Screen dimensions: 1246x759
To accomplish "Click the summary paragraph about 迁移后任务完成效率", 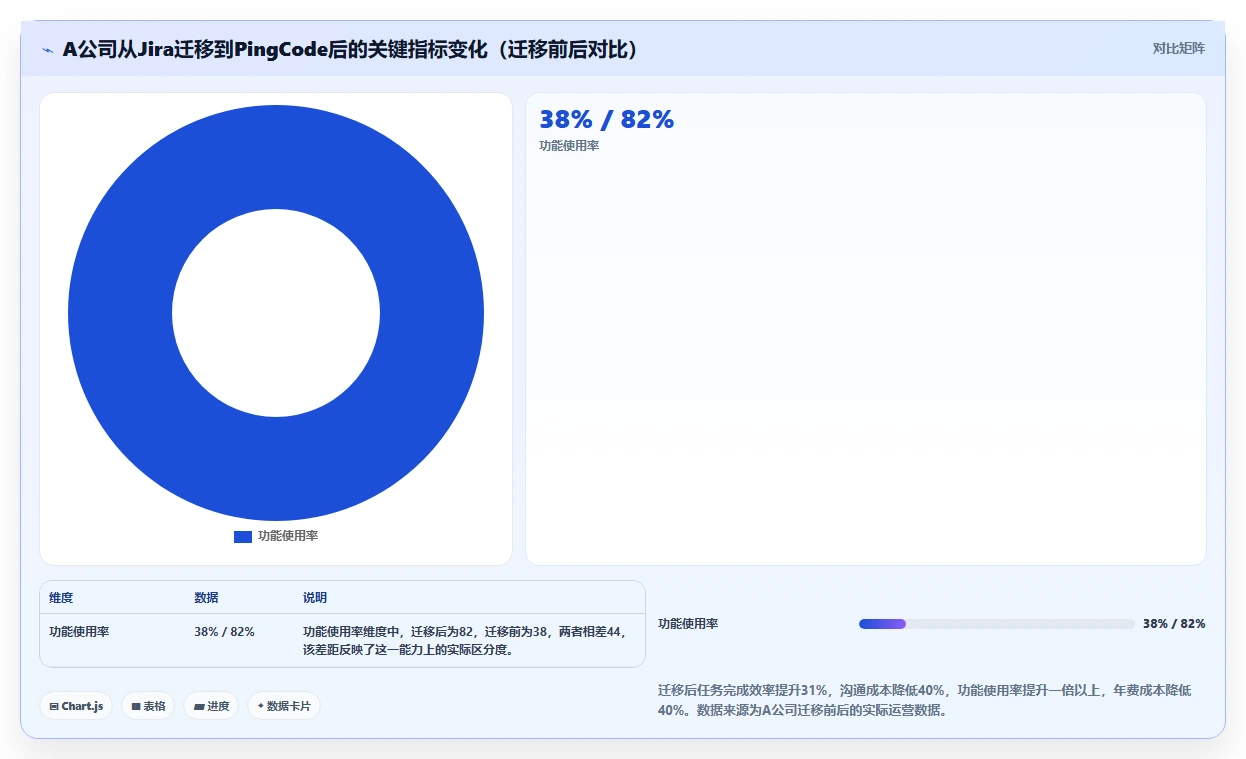I will (925, 700).
